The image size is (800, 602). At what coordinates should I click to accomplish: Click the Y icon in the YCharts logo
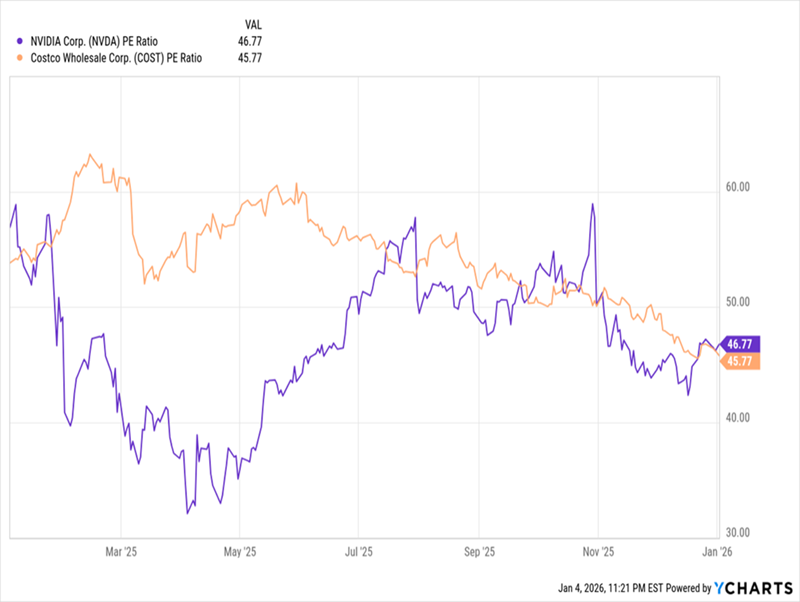pos(721,587)
